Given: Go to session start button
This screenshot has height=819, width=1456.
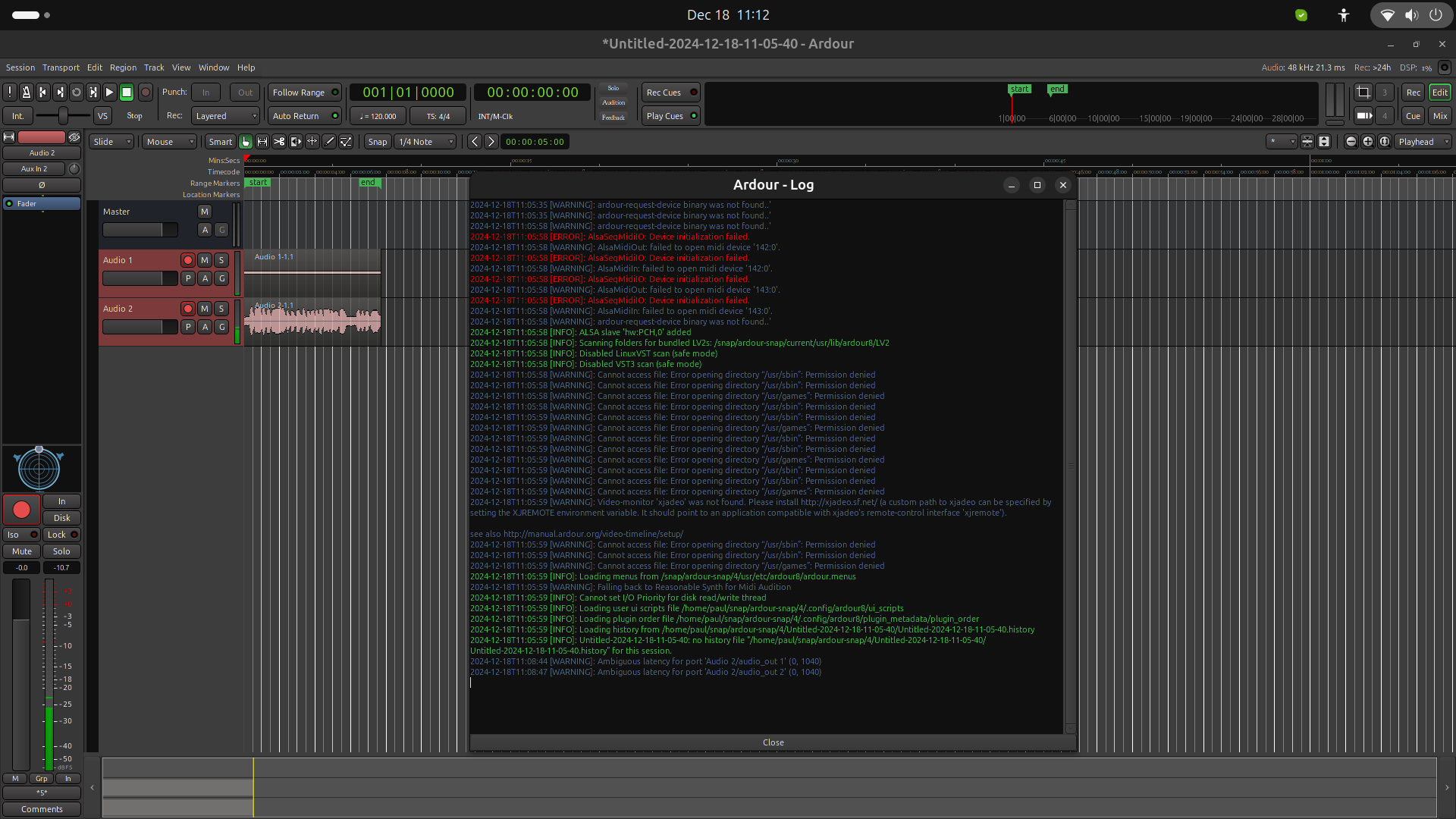Looking at the screenshot, I should [x=43, y=93].
